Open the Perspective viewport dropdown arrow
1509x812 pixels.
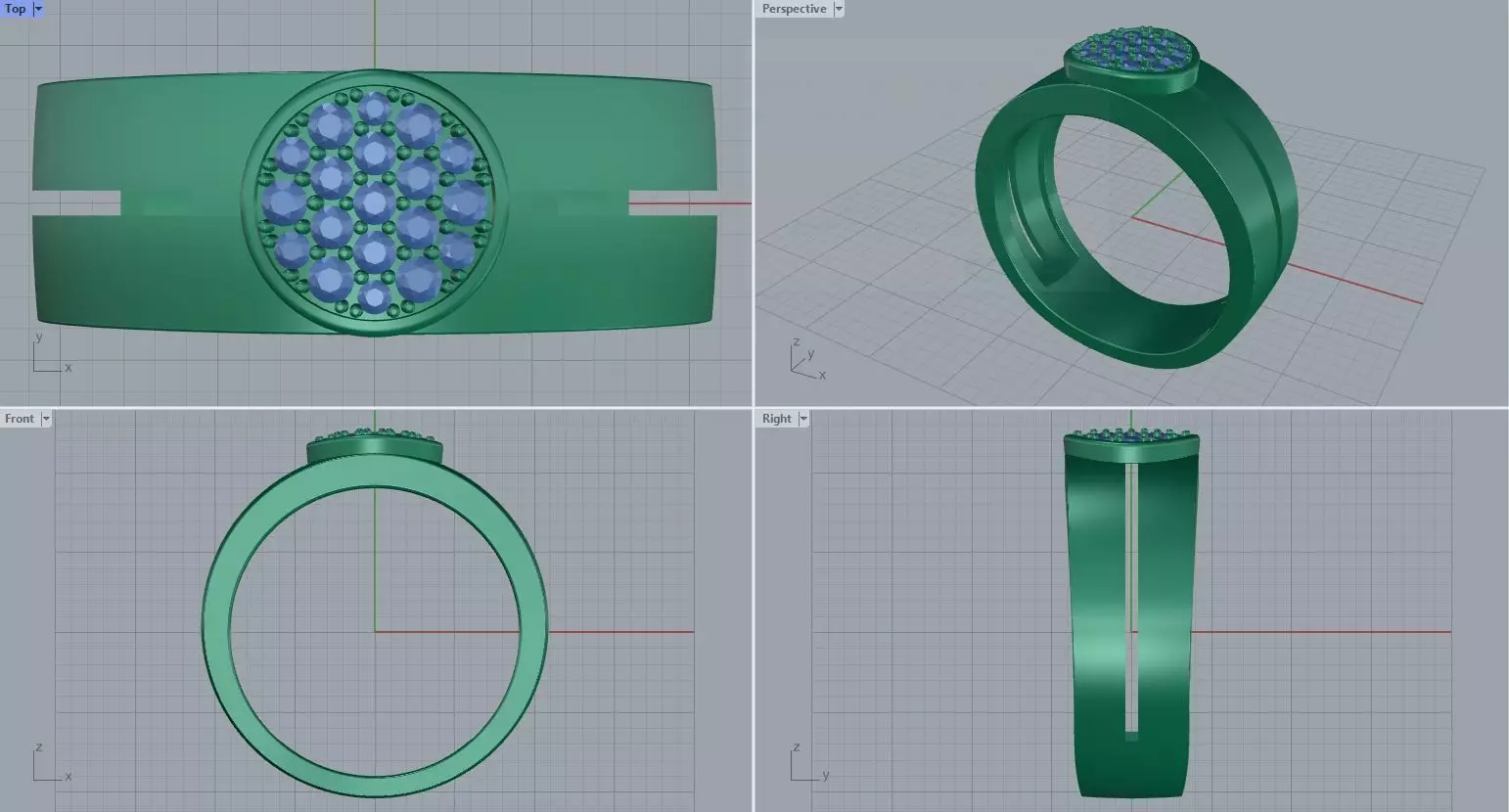coord(839,9)
